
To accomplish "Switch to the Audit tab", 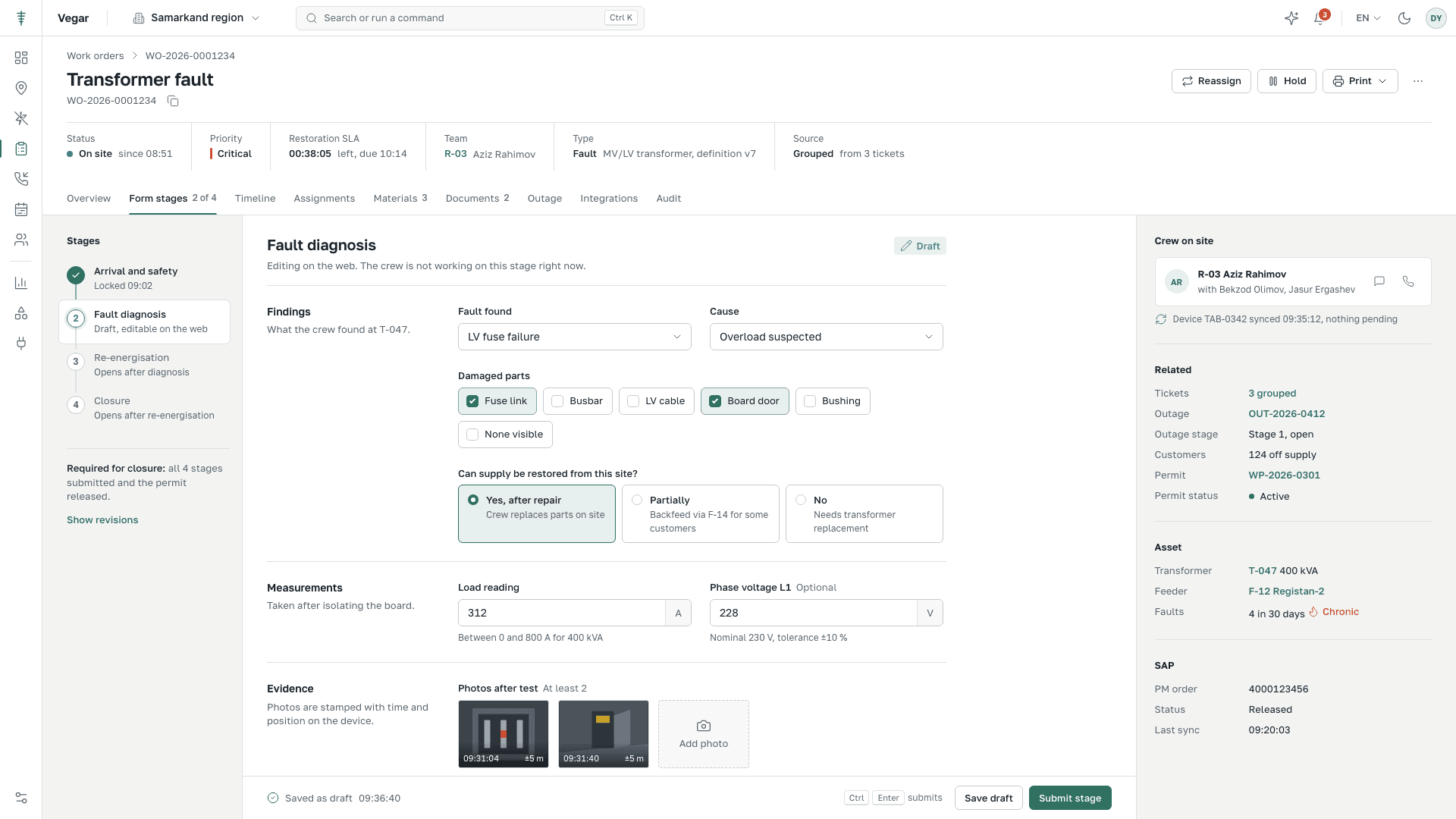I will 669,199.
